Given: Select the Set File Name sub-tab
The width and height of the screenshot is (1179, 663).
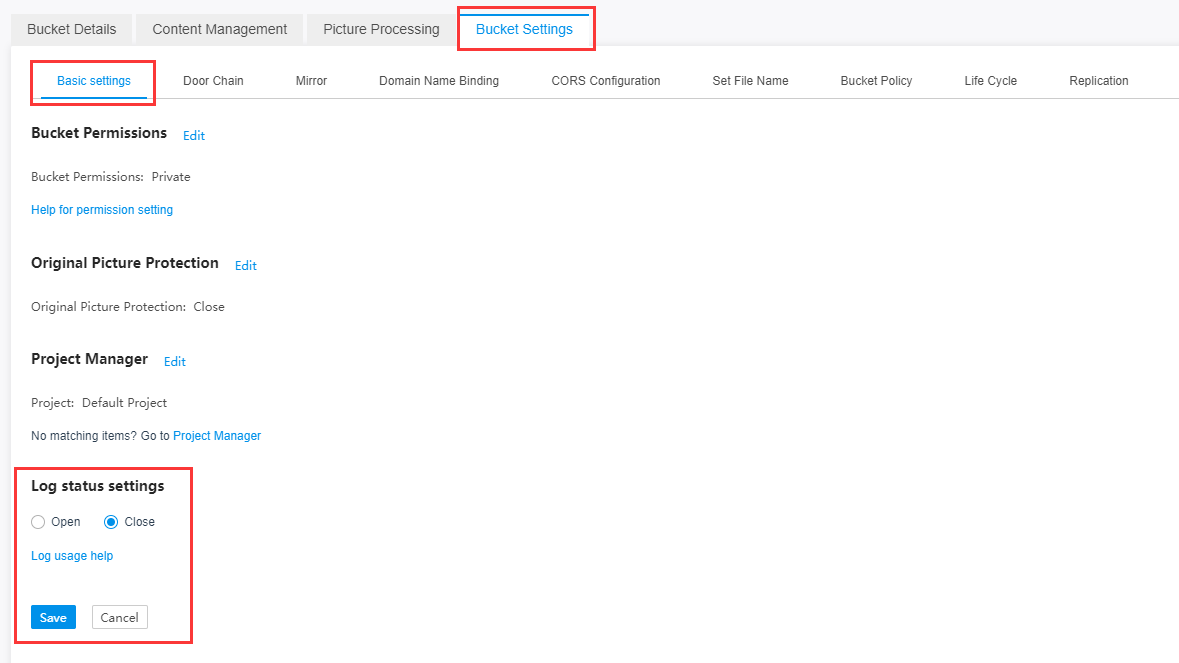Looking at the screenshot, I should [x=750, y=81].
